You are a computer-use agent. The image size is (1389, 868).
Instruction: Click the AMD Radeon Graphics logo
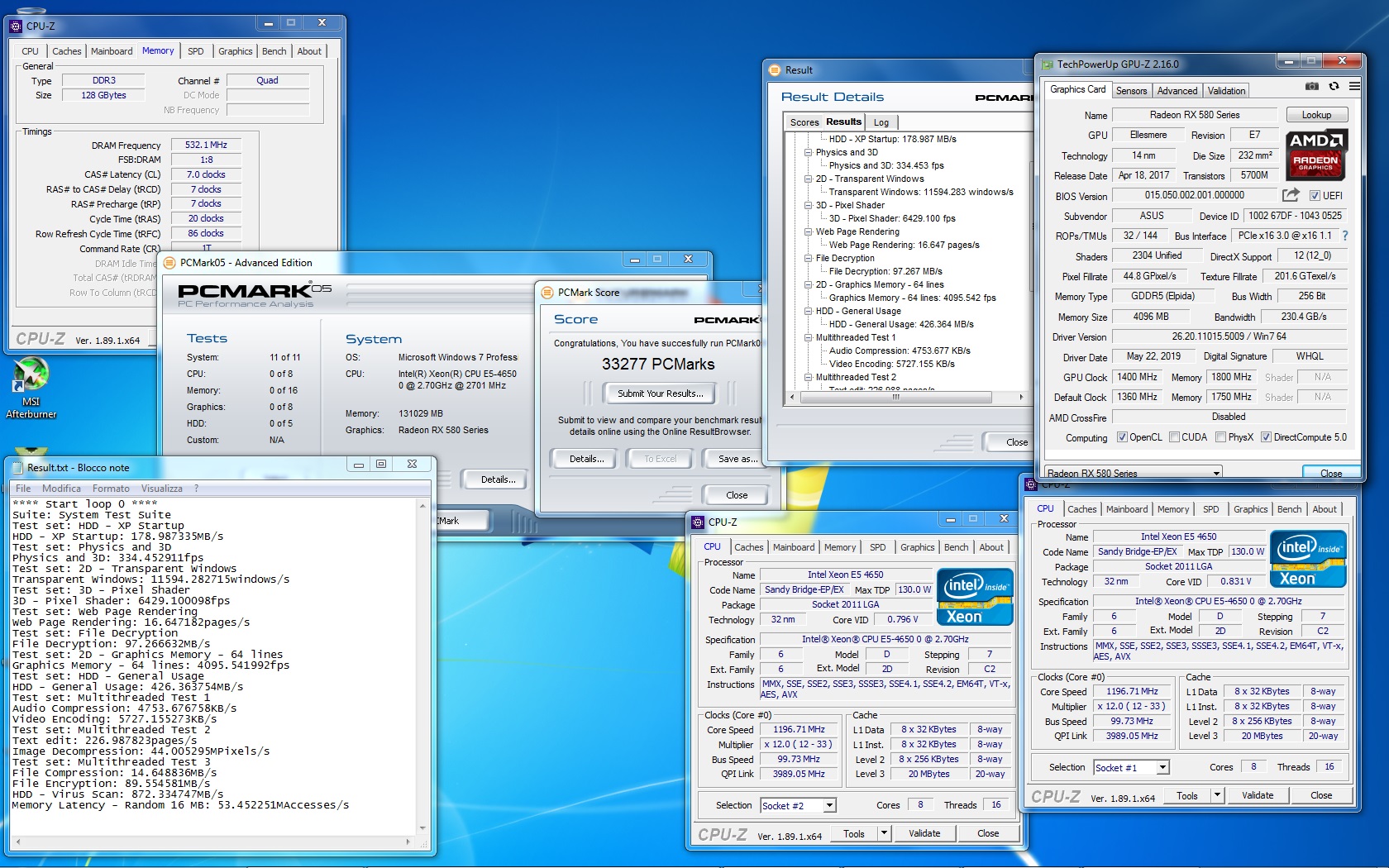click(1315, 154)
